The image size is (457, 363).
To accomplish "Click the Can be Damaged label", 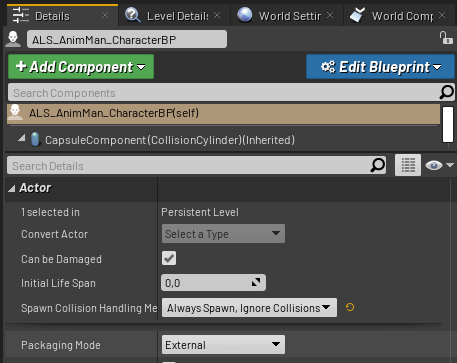I will coord(61,259).
